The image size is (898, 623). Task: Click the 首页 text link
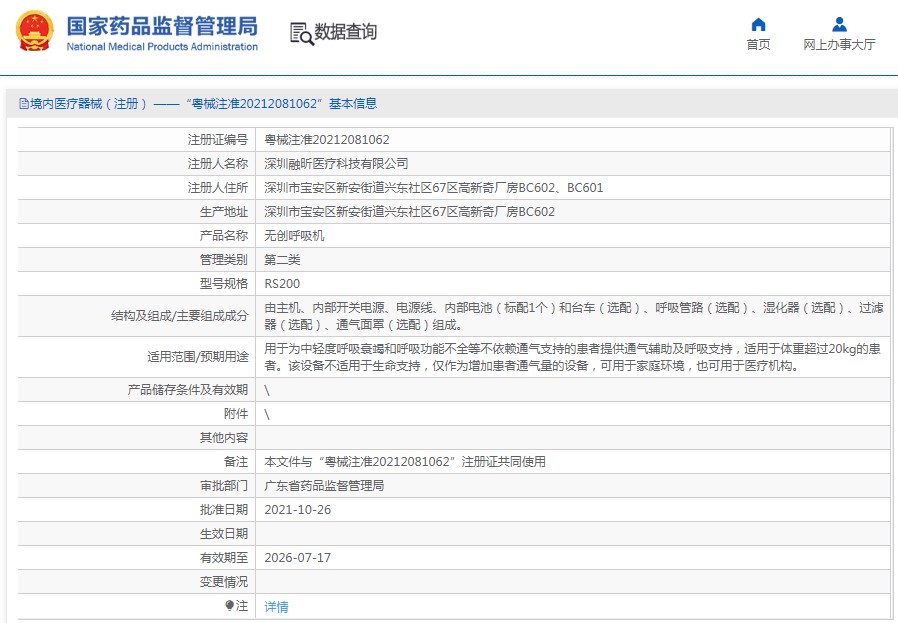click(x=758, y=45)
